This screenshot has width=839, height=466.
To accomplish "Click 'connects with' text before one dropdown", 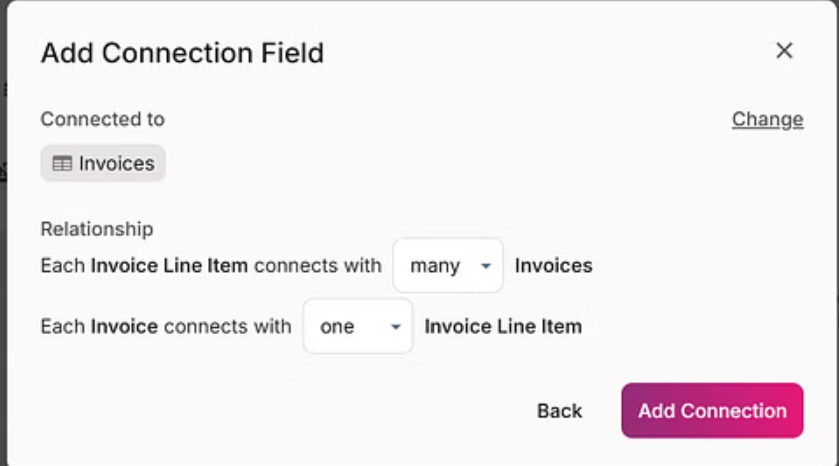I will click(x=227, y=326).
